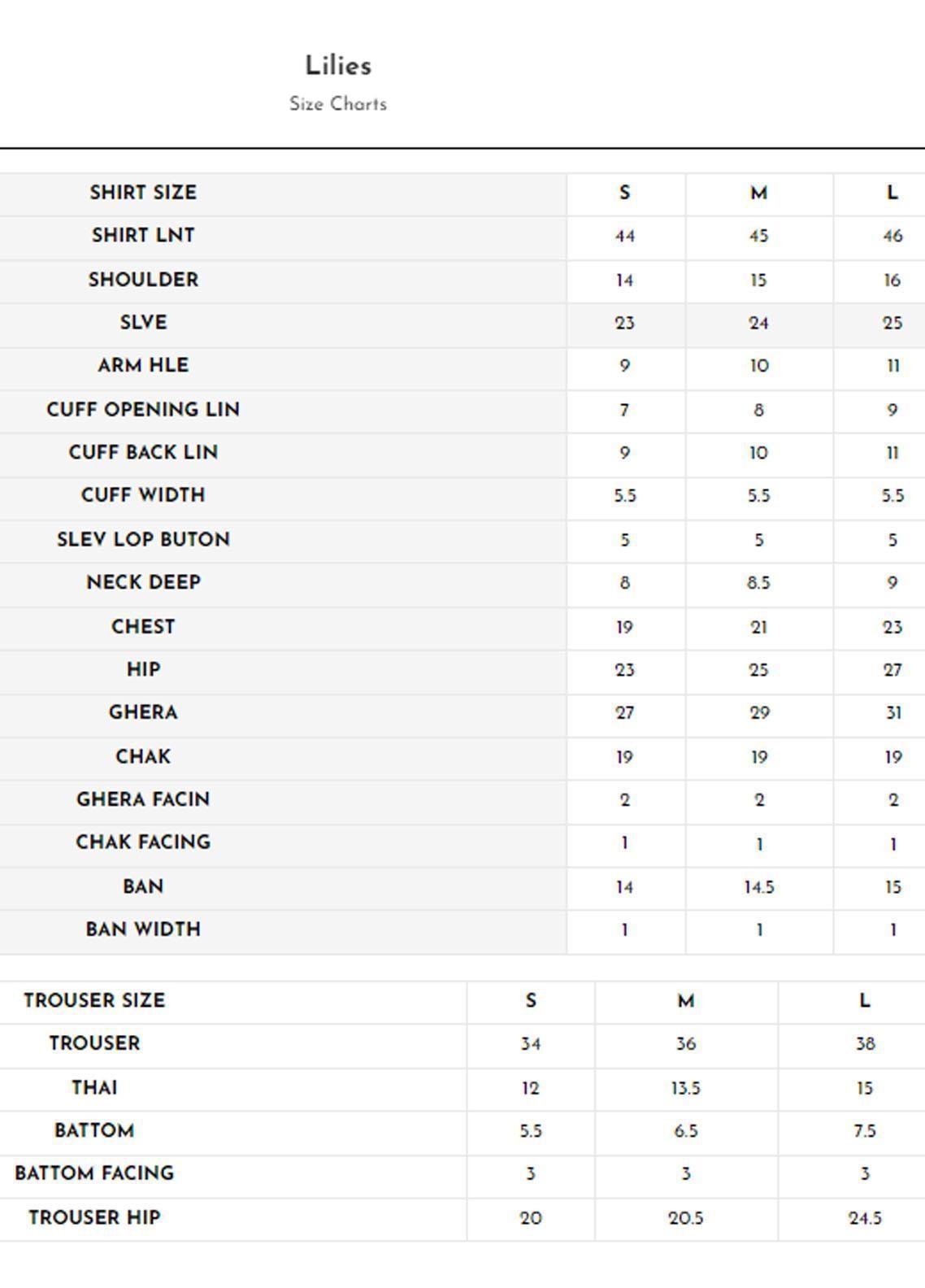Click the Size Charts subtitle
Image resolution: width=925 pixels, height=1288 pixels.
[338, 104]
